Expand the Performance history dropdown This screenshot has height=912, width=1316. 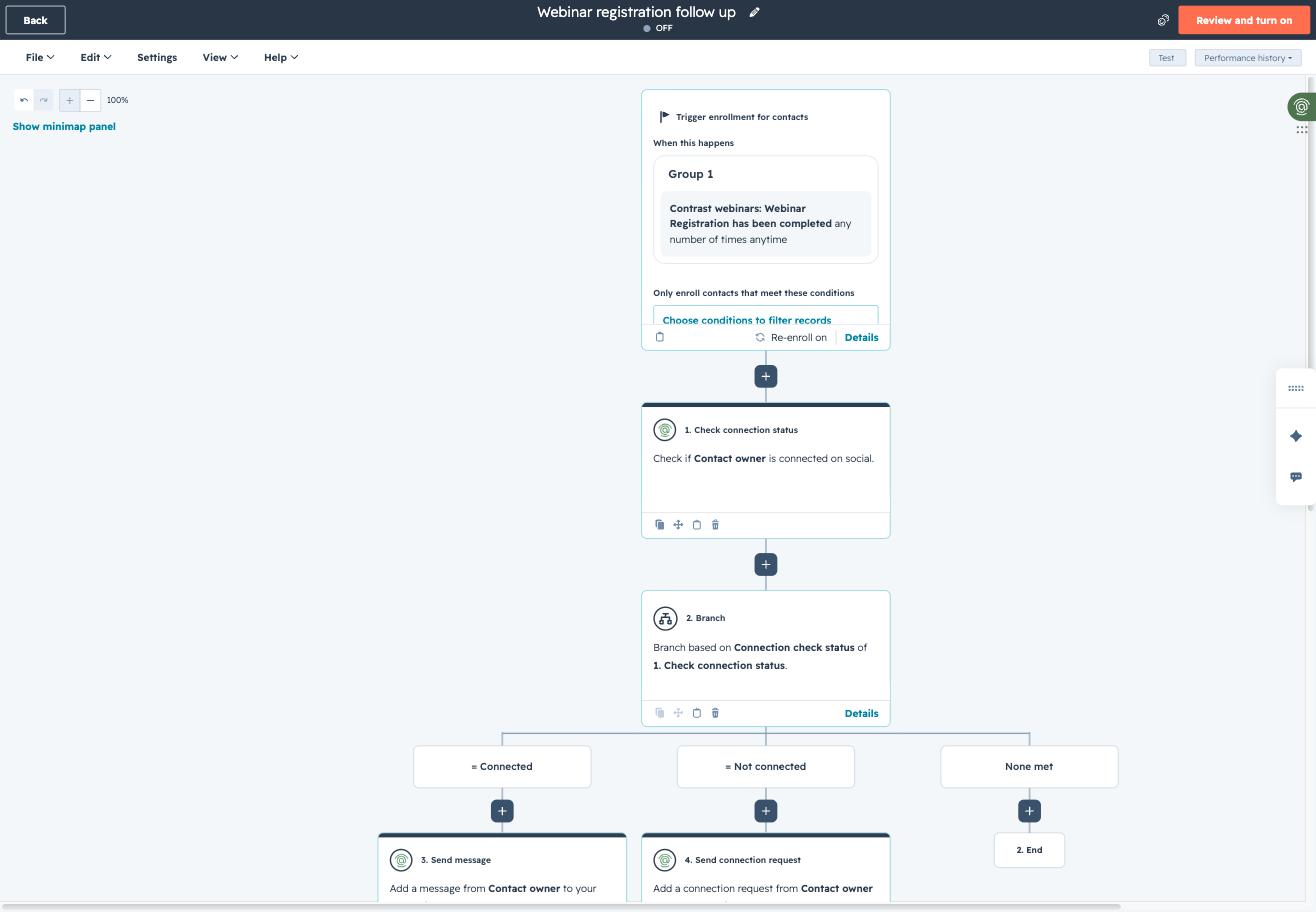tap(1248, 58)
